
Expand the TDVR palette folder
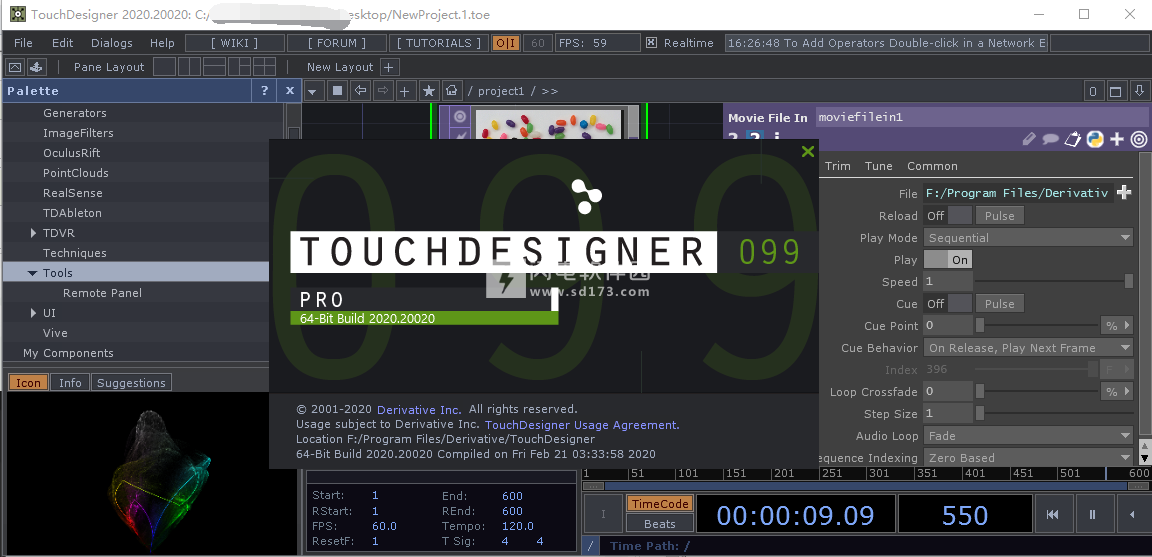coord(34,233)
